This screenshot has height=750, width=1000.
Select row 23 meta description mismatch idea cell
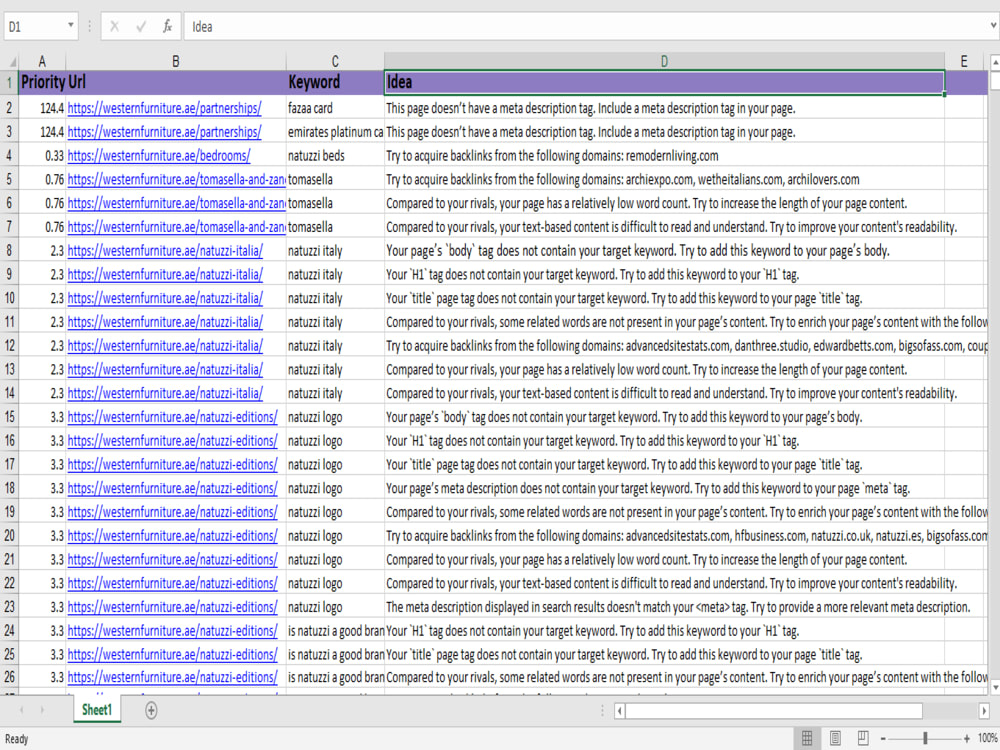[x=664, y=607]
